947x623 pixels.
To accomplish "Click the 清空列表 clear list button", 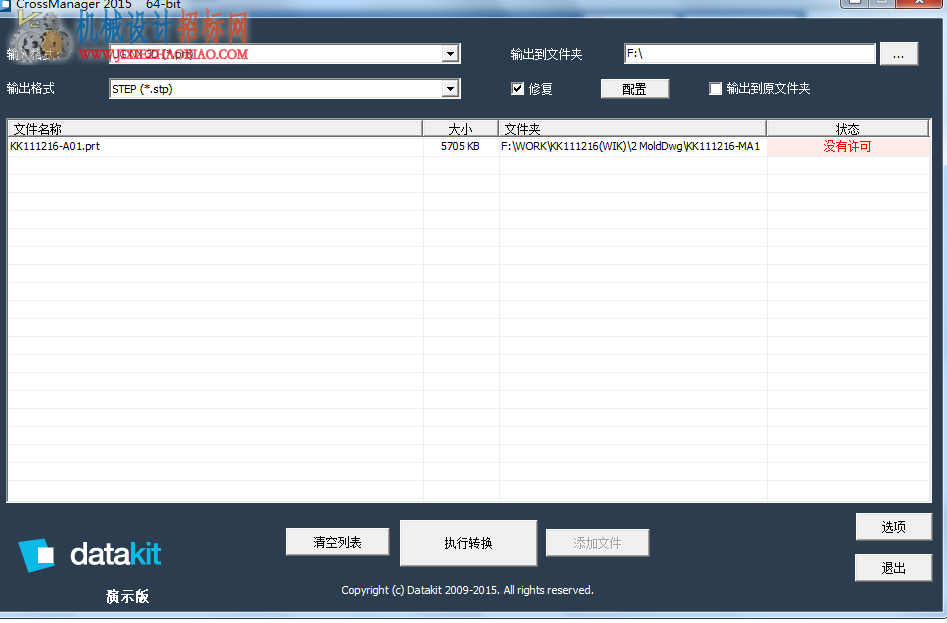I will (337, 542).
